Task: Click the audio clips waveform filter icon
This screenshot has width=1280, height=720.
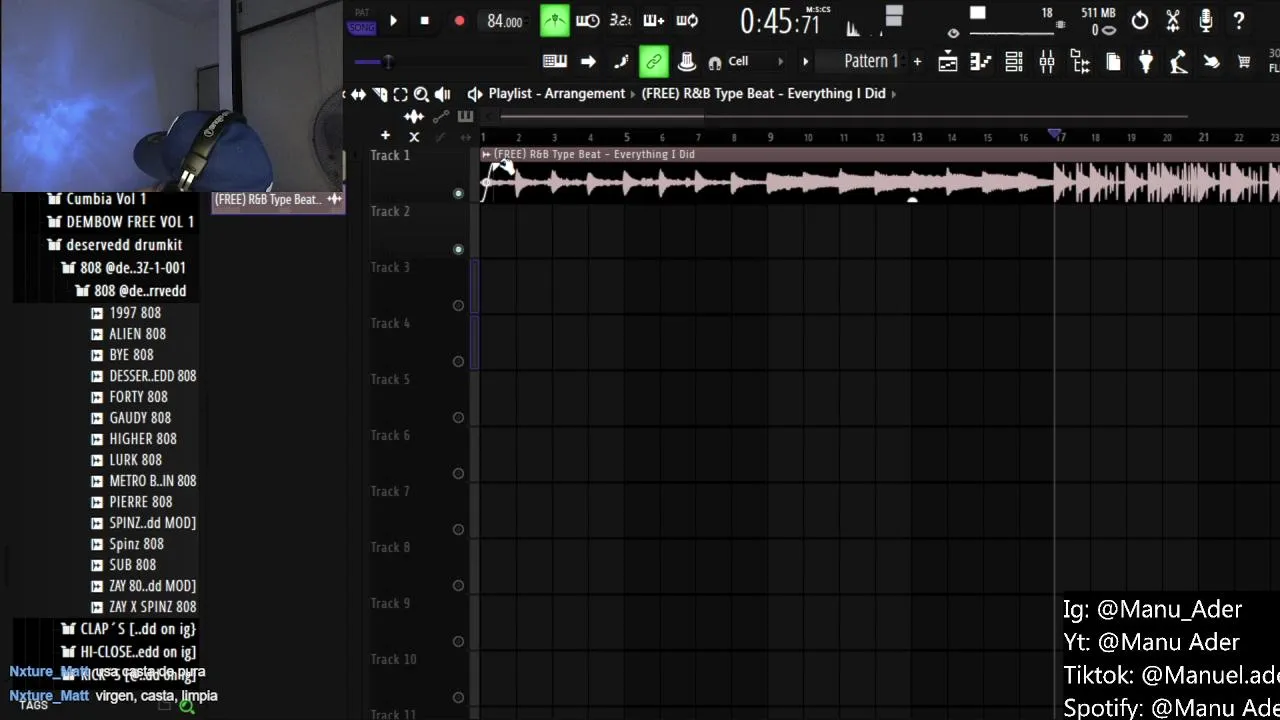Action: 414,117
